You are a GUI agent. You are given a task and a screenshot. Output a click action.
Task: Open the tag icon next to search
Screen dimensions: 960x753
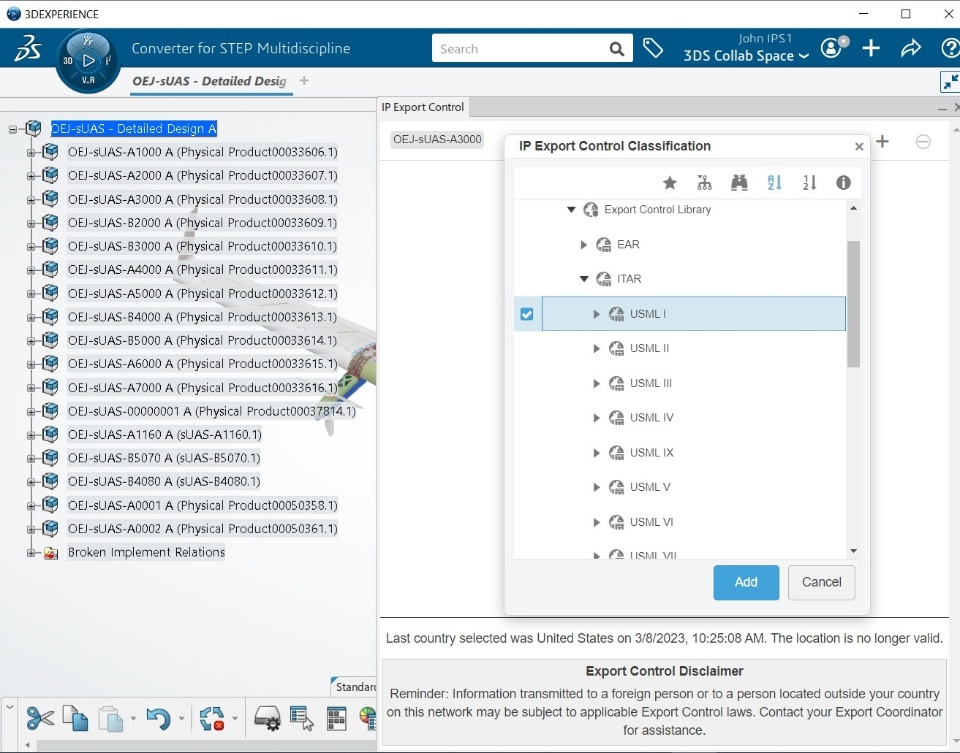point(653,48)
